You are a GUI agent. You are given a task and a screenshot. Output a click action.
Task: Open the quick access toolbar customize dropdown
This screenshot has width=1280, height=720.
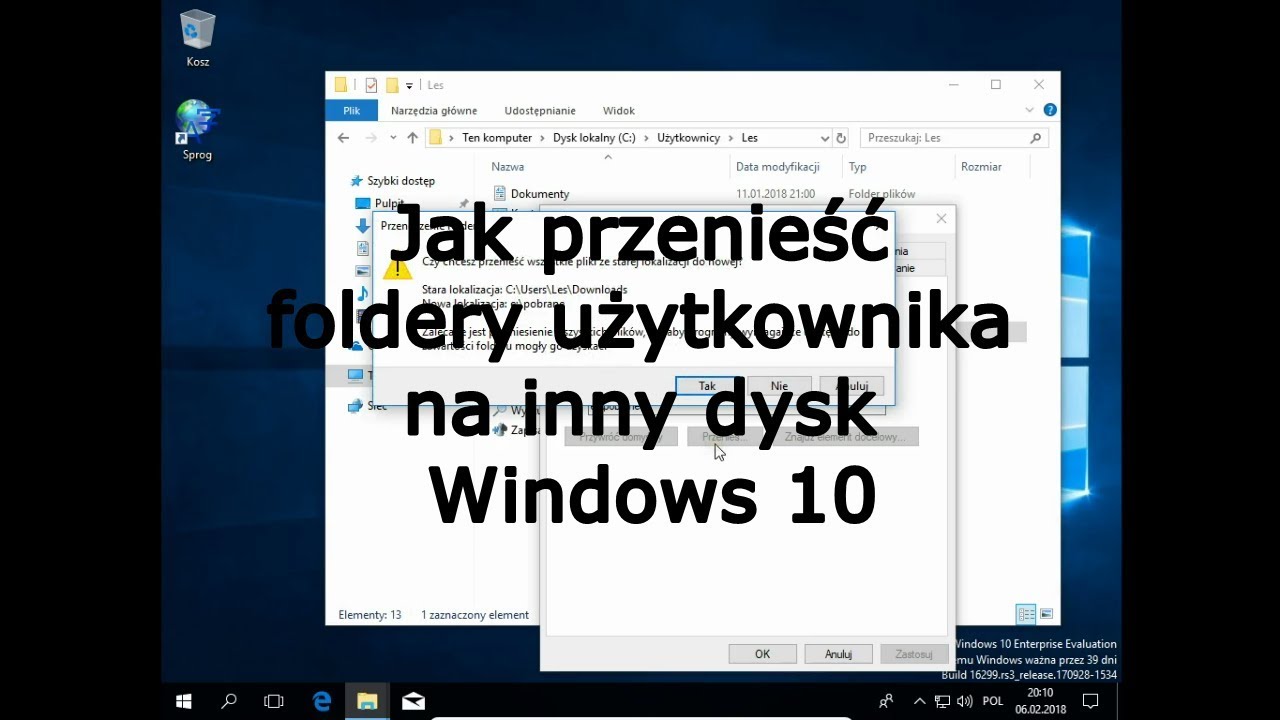(x=409, y=86)
